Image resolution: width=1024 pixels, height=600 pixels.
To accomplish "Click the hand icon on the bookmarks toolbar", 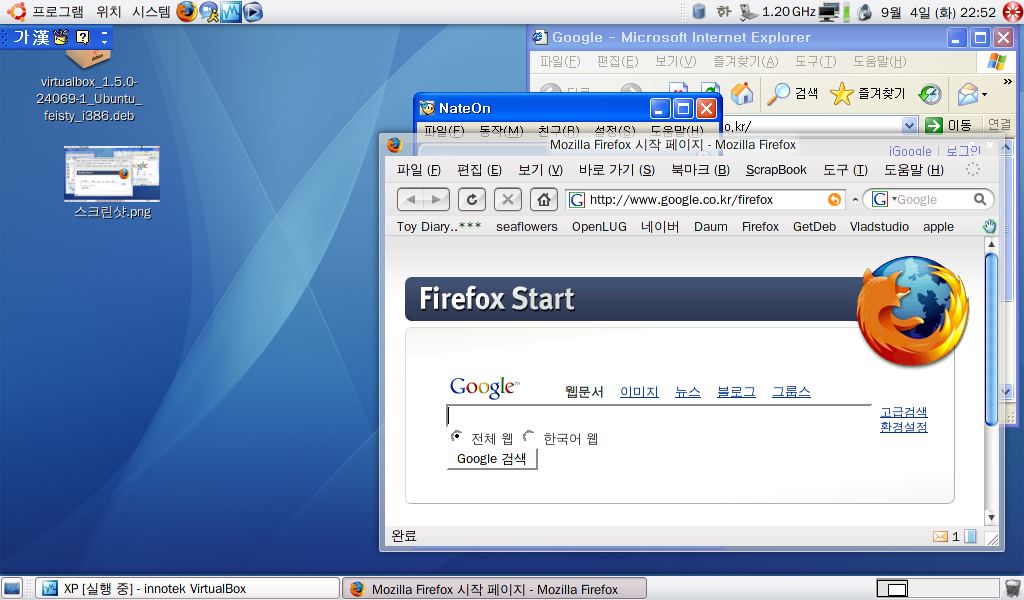I will [989, 227].
